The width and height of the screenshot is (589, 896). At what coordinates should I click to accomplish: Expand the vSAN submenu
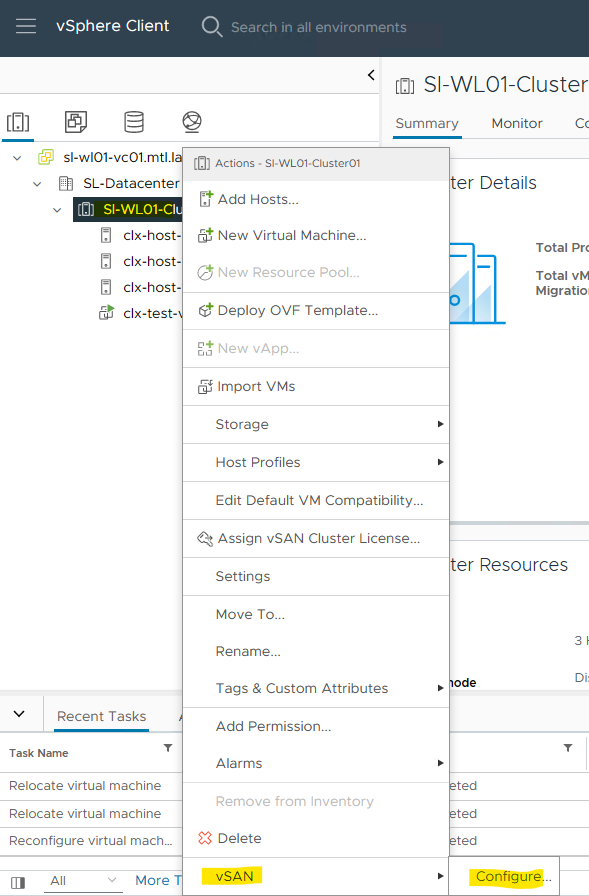[x=316, y=876]
